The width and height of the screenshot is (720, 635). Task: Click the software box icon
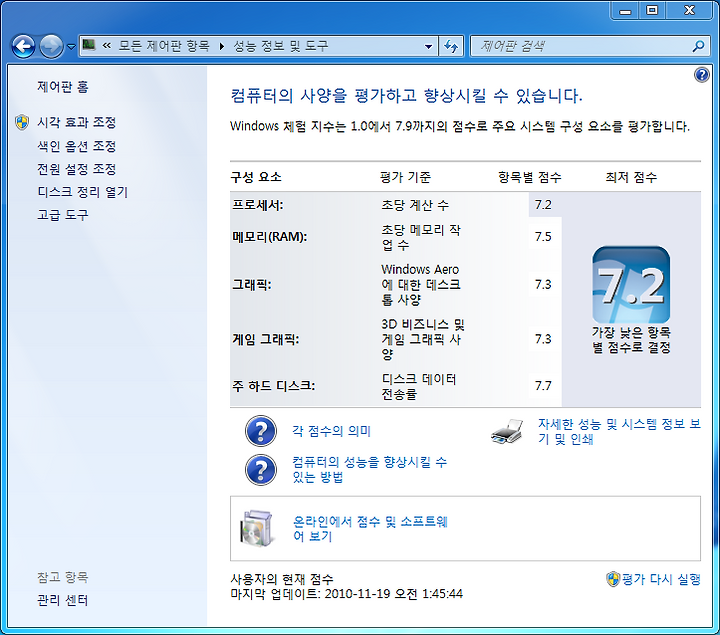257,528
